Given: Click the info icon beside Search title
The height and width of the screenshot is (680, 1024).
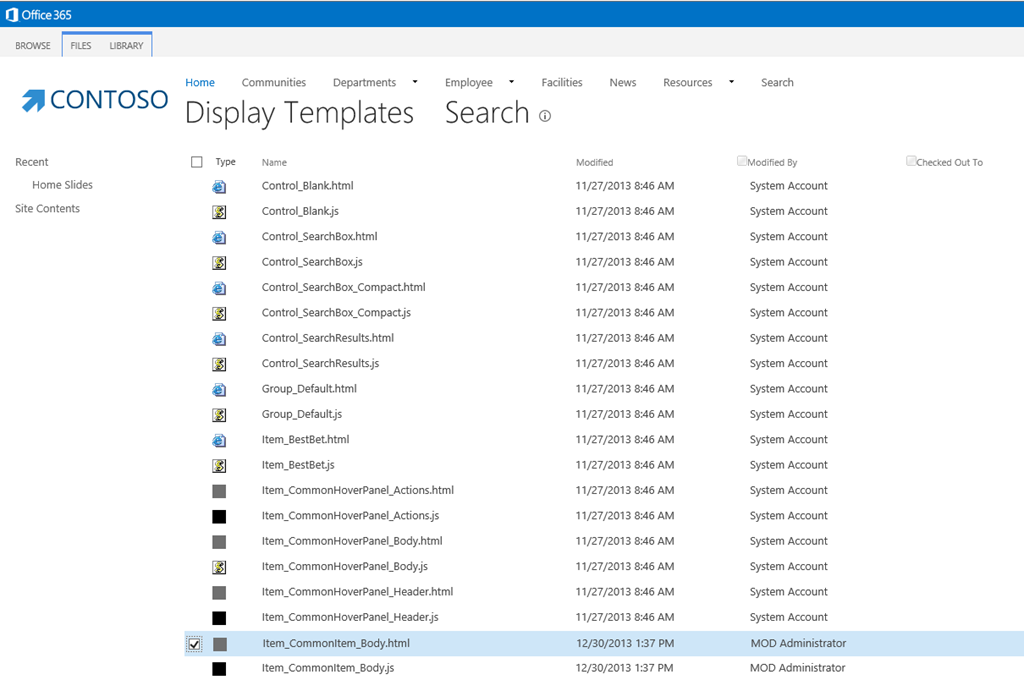Looking at the screenshot, I should (545, 116).
